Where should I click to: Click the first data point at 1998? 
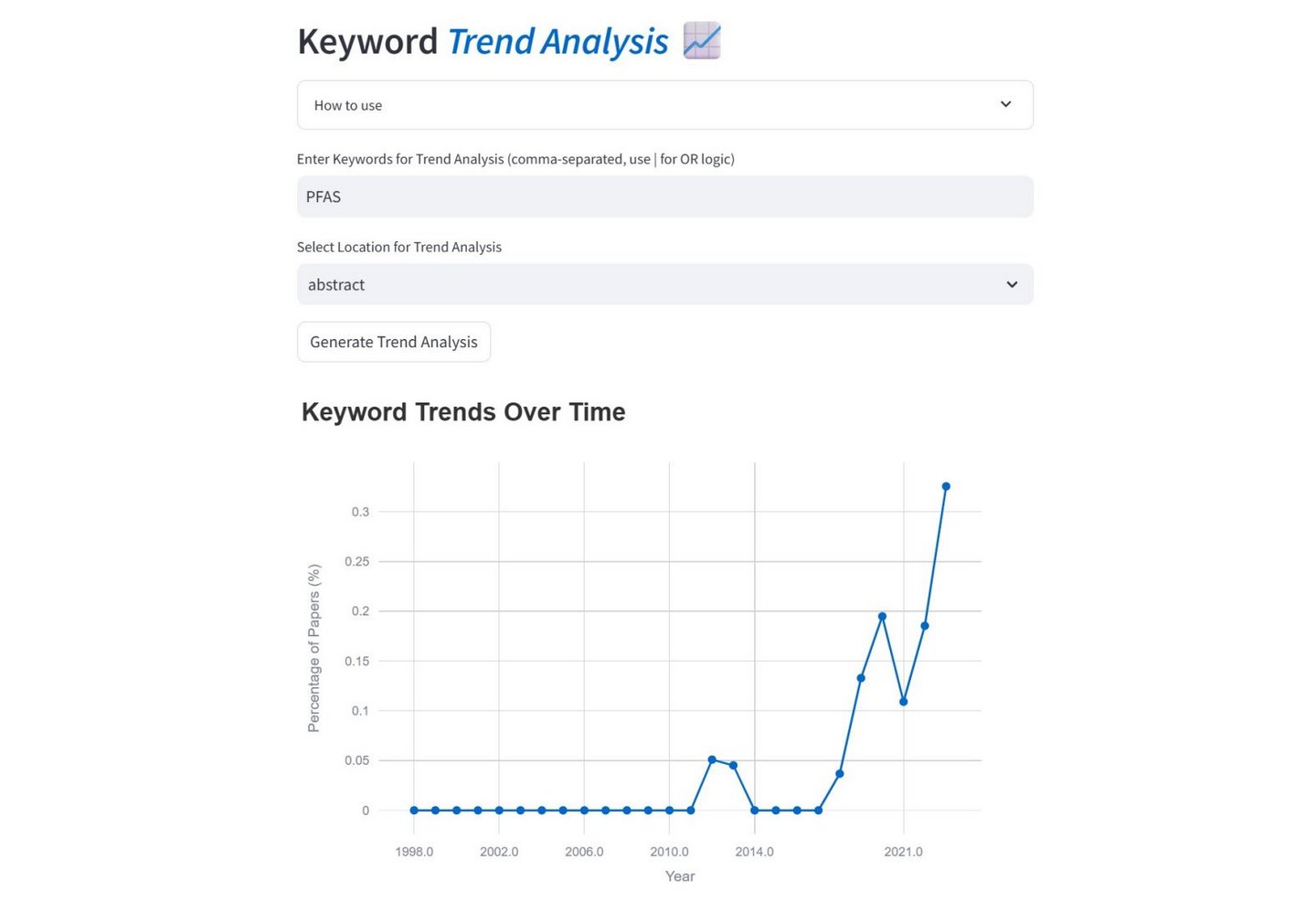pos(413,810)
